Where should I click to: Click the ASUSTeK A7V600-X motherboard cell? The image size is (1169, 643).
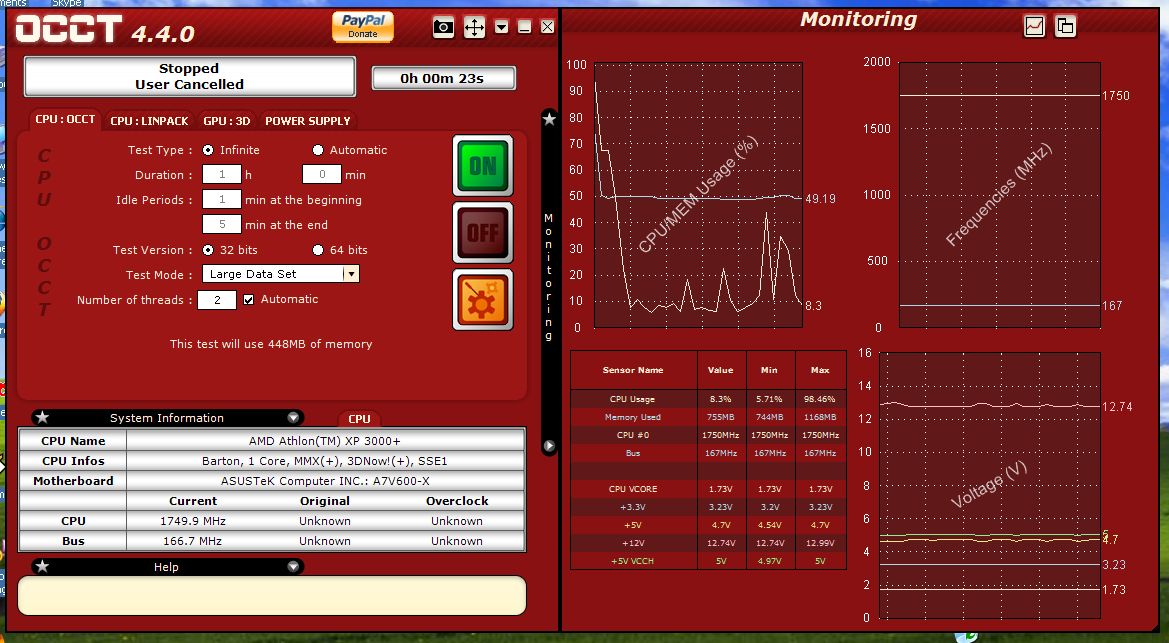[x=325, y=481]
